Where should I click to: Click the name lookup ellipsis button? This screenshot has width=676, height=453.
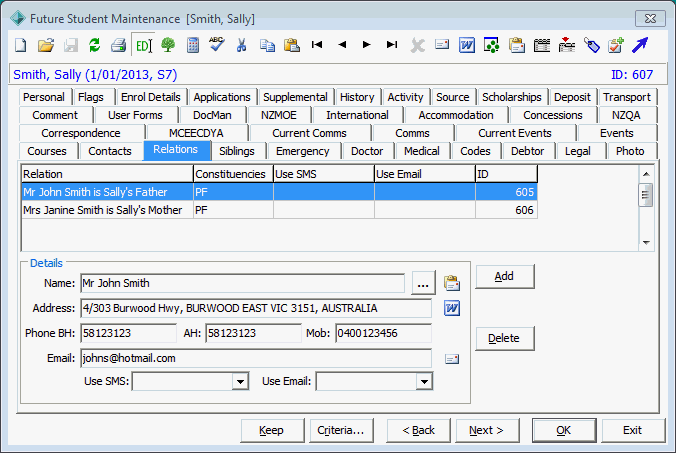[423, 283]
